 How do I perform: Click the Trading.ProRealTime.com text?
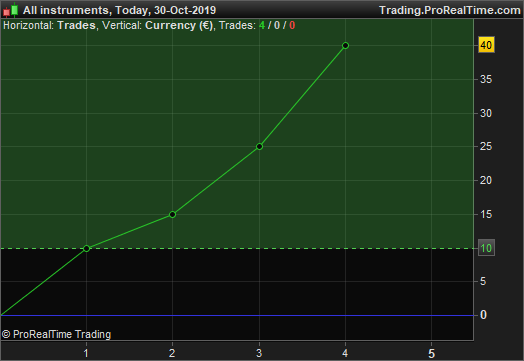click(x=450, y=10)
